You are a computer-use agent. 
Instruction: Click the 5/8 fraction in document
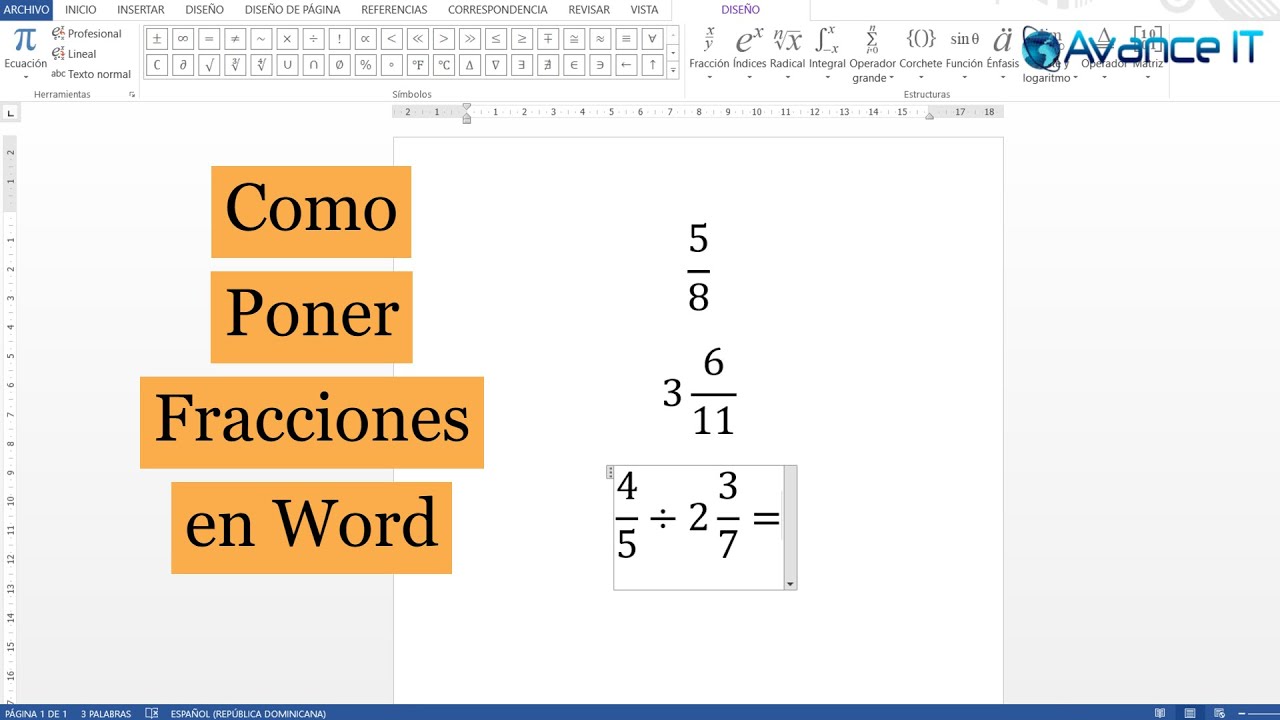(698, 267)
